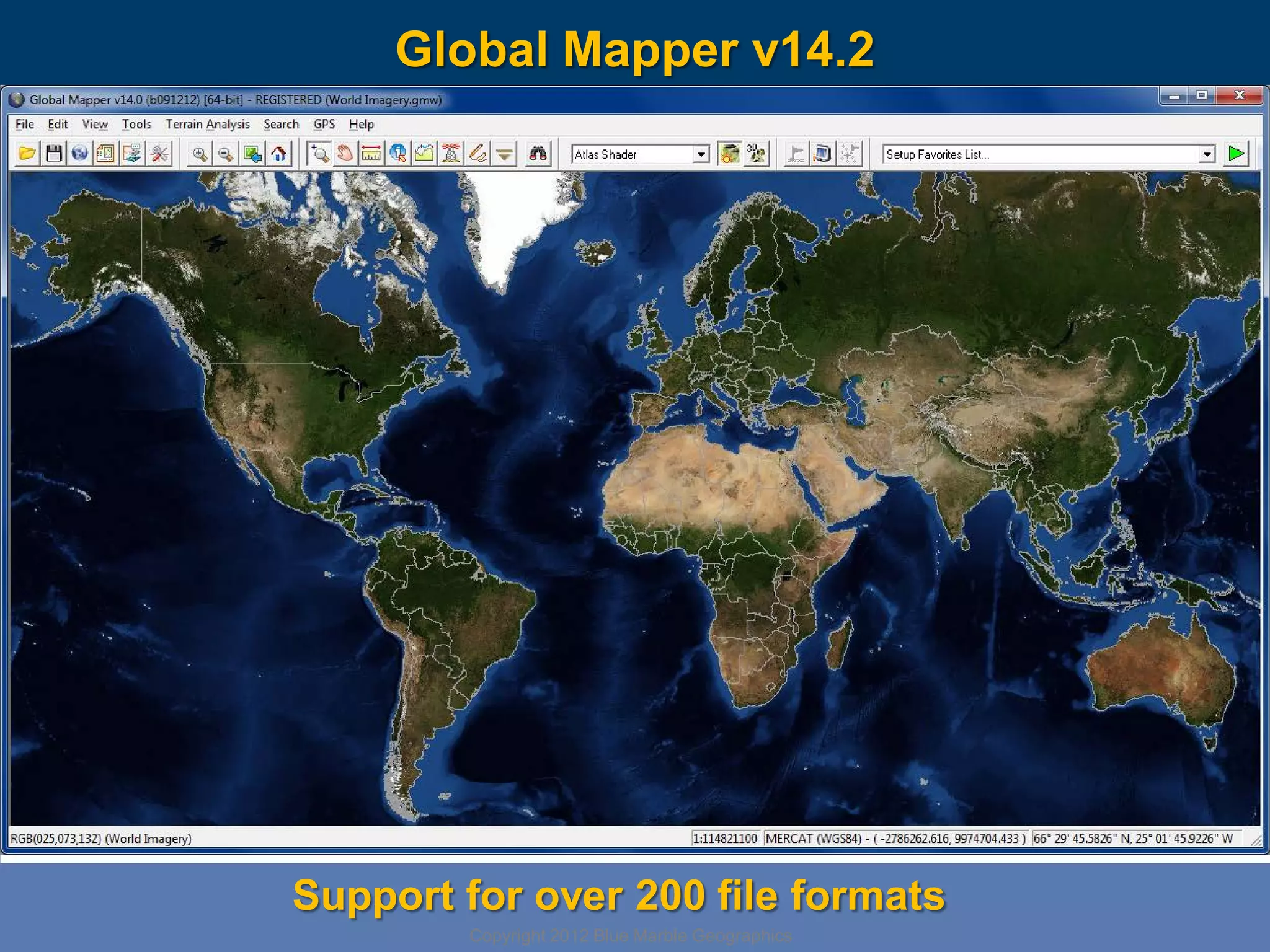Run the selected favorite with green play button
This screenshot has height=952, width=1270.
click(1237, 154)
